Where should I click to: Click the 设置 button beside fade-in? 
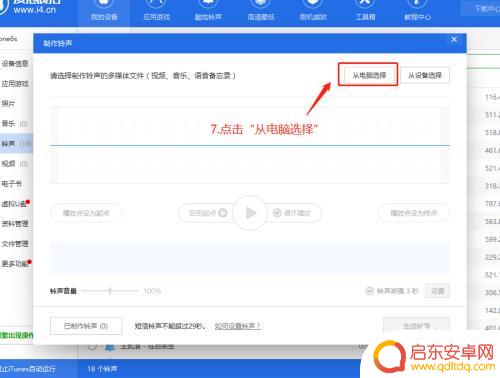point(437,291)
